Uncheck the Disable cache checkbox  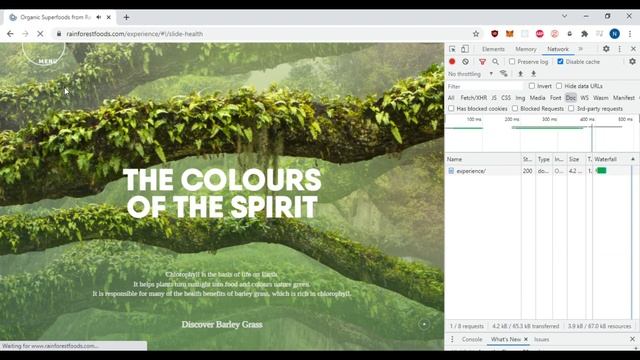coord(560,62)
